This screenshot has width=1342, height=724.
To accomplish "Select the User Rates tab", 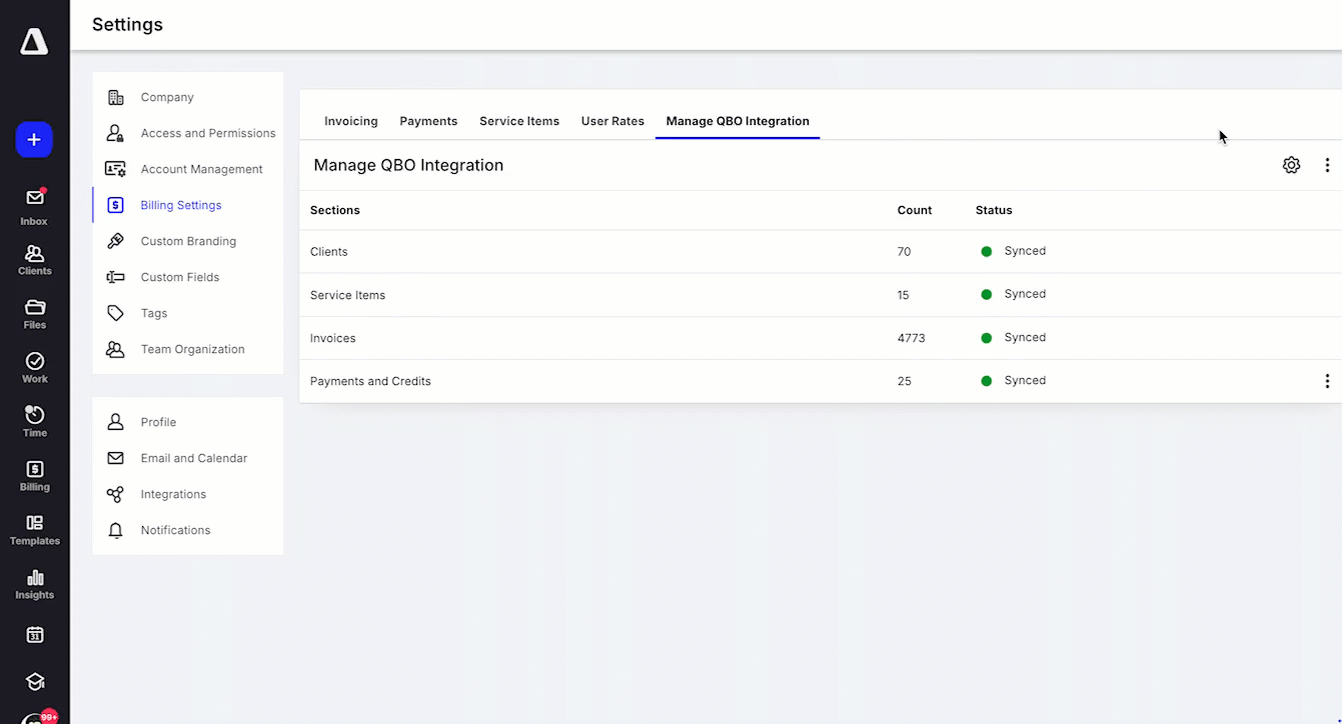I will pyautogui.click(x=613, y=121).
